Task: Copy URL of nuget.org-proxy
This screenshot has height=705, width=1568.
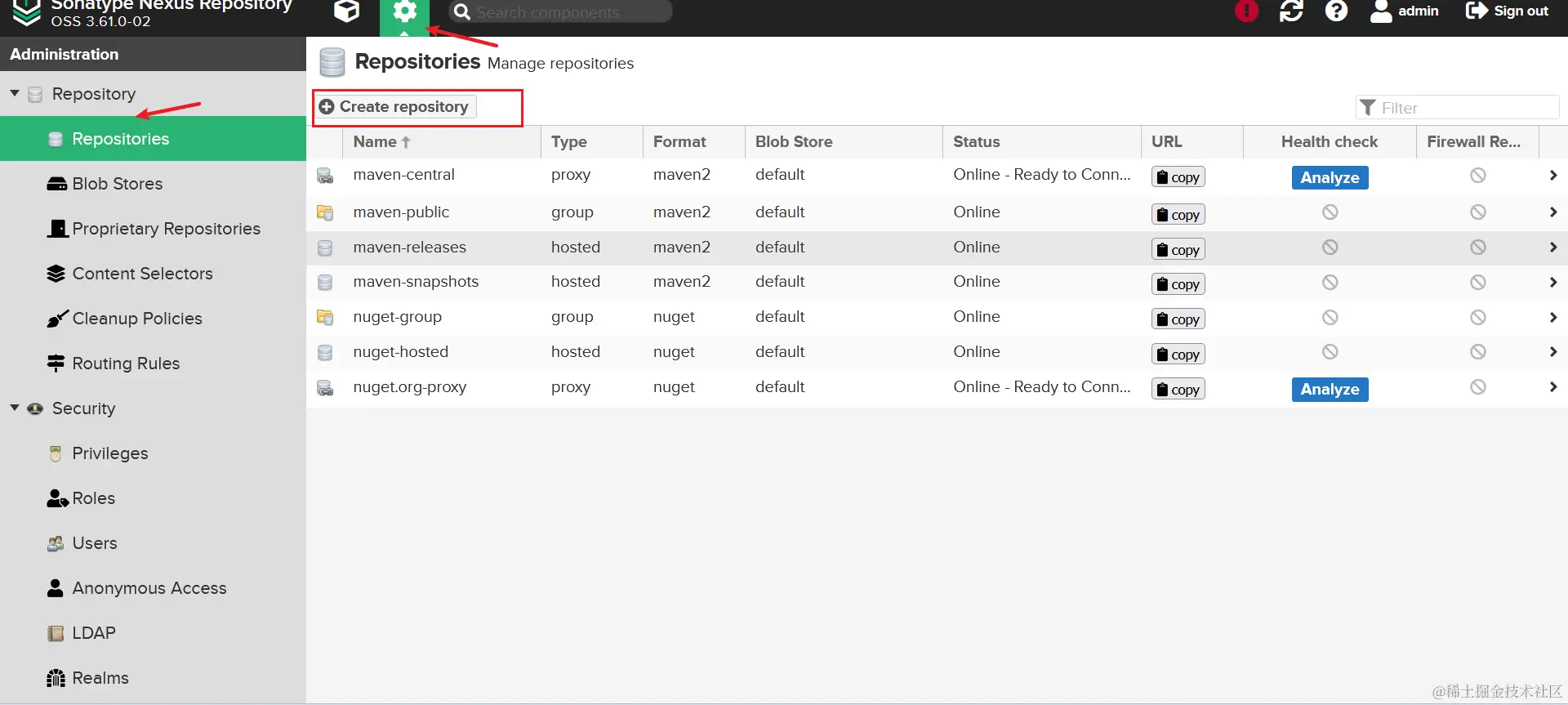Action: pyautogui.click(x=1178, y=390)
